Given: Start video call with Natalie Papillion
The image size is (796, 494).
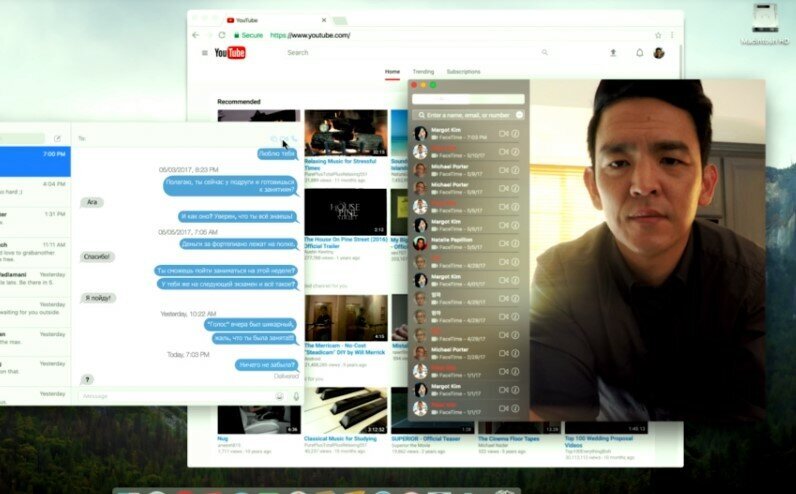Looking at the screenshot, I should pos(503,244).
